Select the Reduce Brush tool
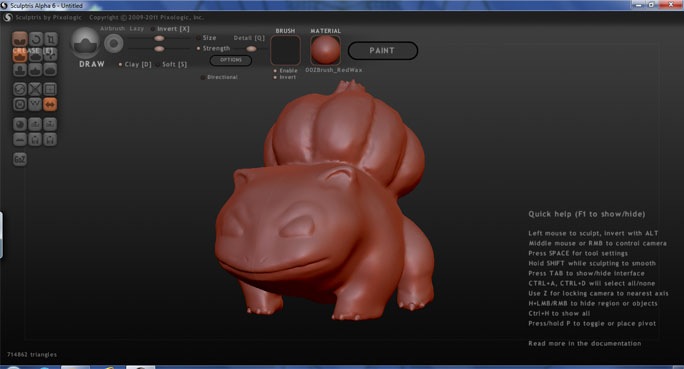The height and width of the screenshot is (369, 684). 20,89
